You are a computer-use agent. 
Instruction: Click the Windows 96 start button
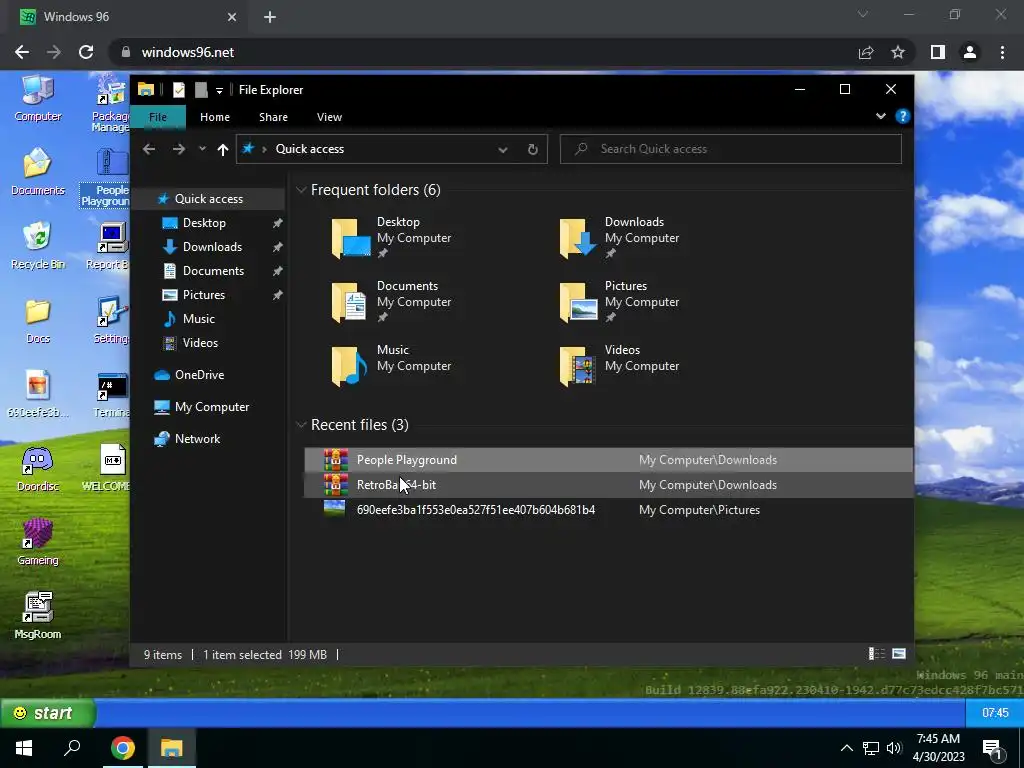(48, 712)
